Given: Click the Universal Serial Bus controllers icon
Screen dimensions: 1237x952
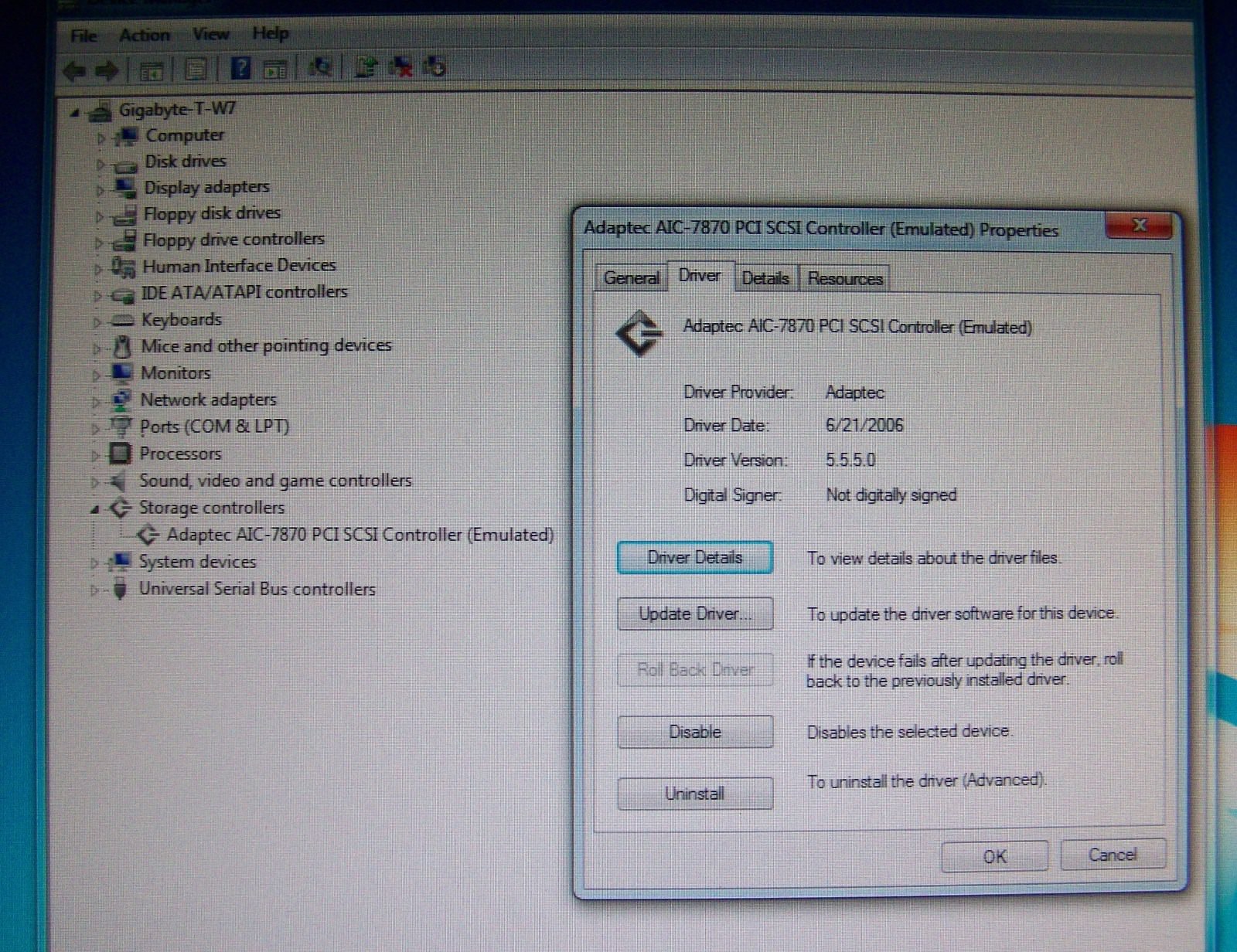Looking at the screenshot, I should point(120,589).
